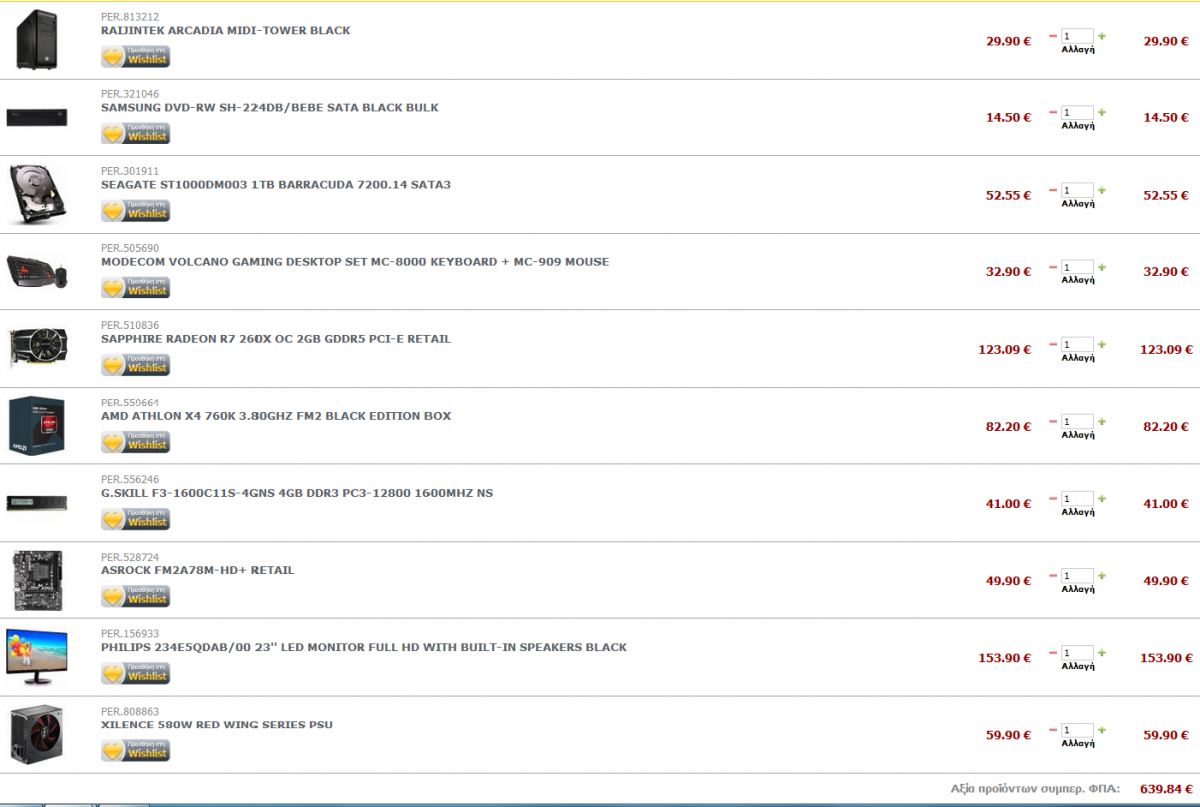Add G.Skill 4GB DDR3 to Wishlist

coord(136,519)
